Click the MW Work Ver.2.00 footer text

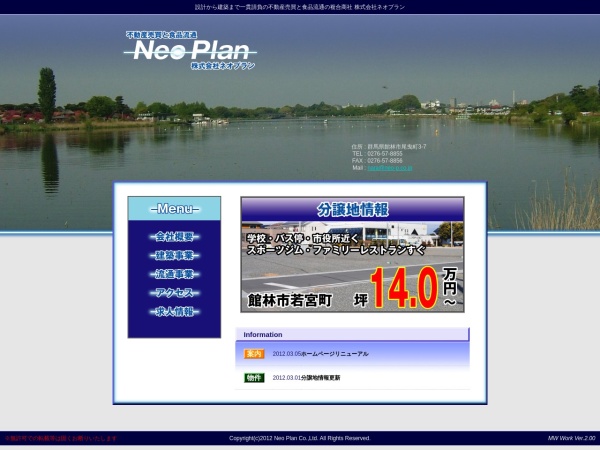pyautogui.click(x=571, y=438)
